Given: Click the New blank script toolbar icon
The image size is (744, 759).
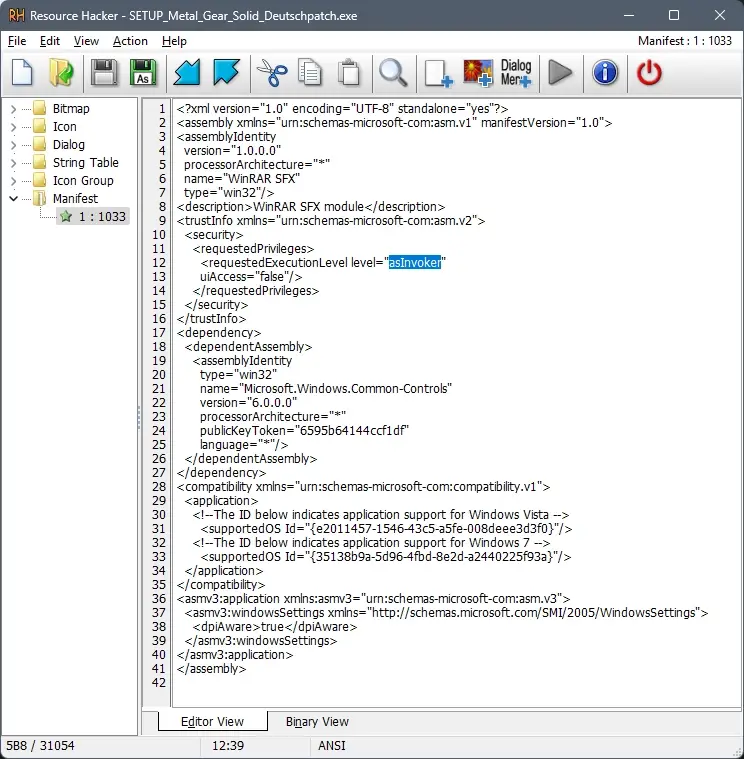Looking at the screenshot, I should pyautogui.click(x=22, y=73).
